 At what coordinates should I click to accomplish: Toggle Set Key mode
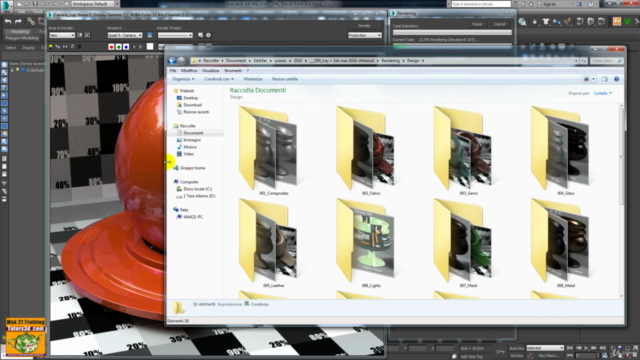(516, 356)
